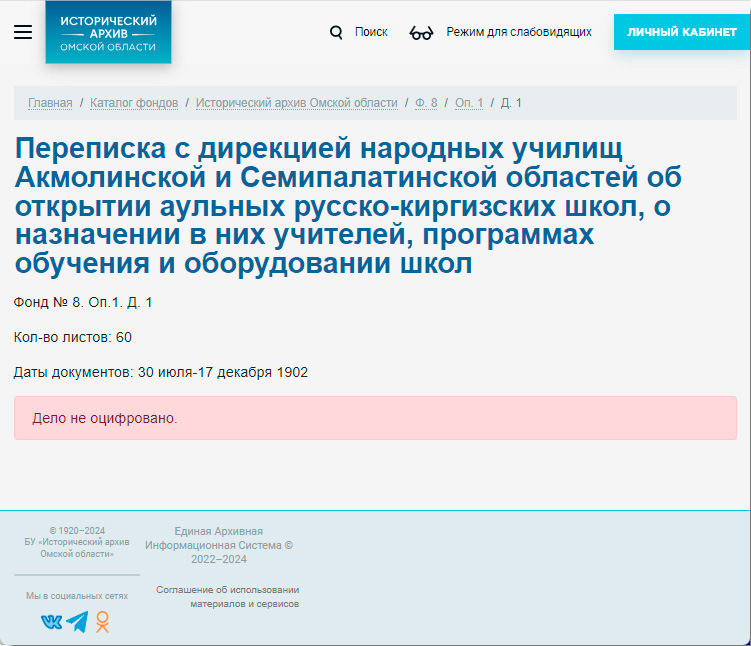Open Личный кабинет

[681, 32]
